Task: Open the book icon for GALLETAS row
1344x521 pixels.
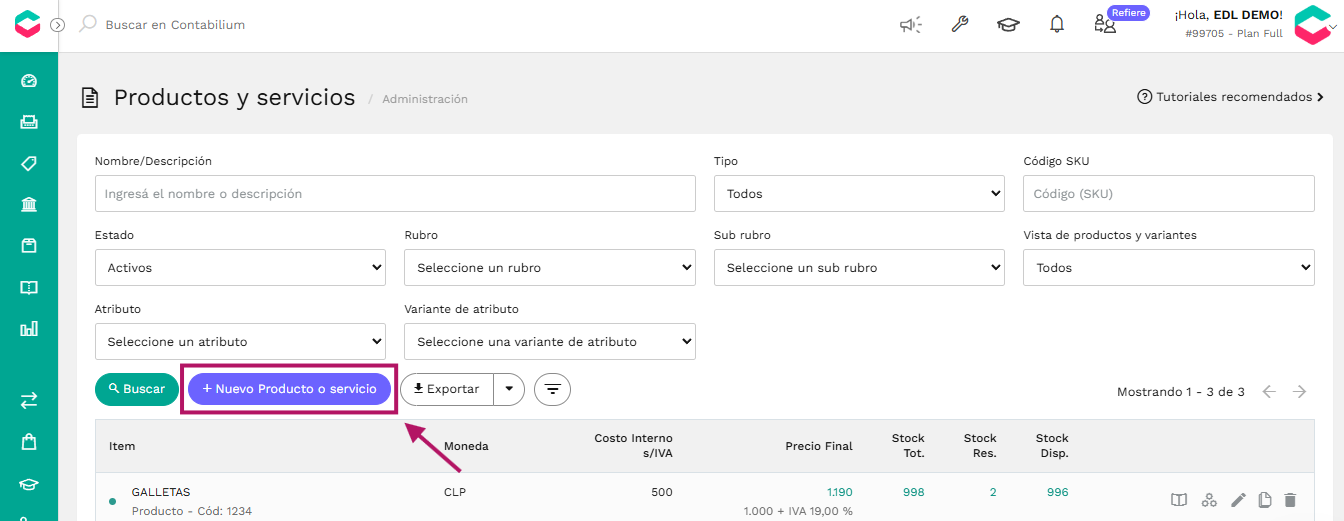Action: click(x=1179, y=500)
